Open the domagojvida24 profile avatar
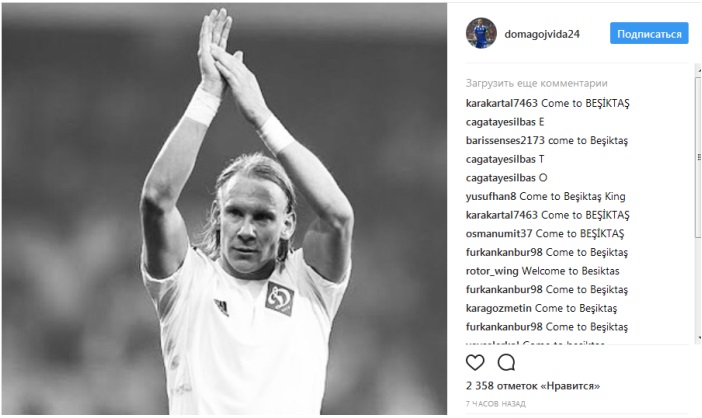Screen dimensions: 702x418 [481, 33]
